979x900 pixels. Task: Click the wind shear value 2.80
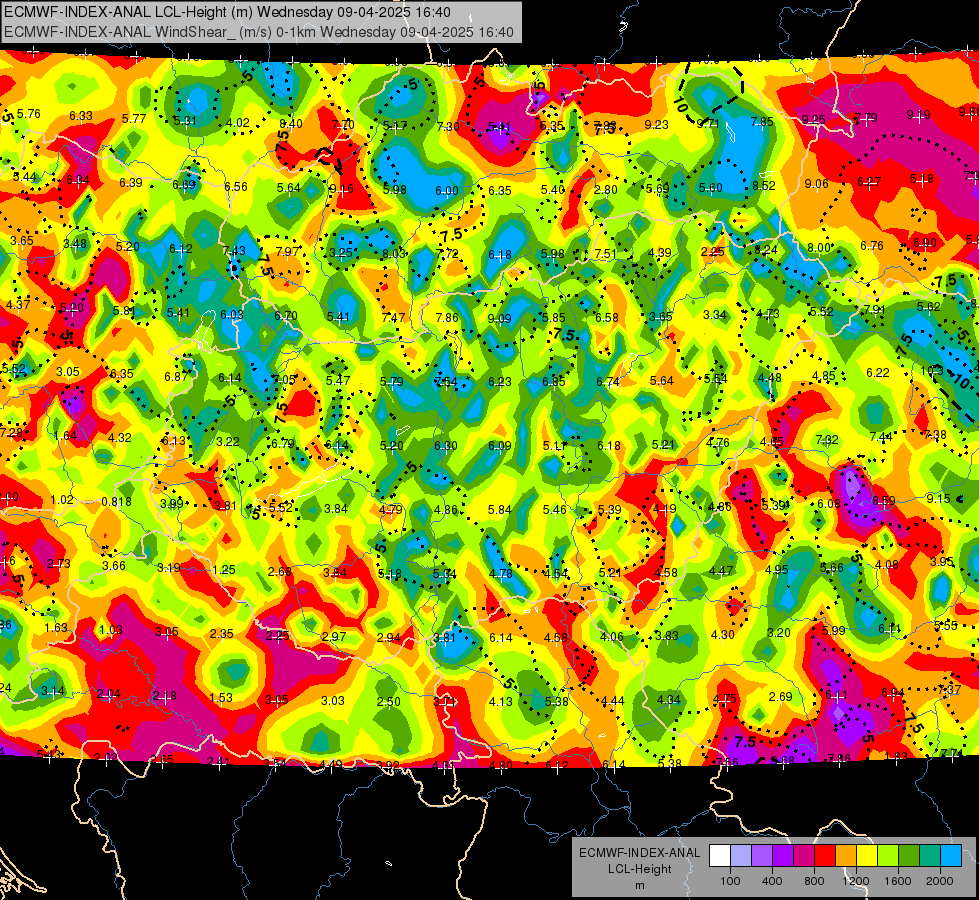pos(606,189)
